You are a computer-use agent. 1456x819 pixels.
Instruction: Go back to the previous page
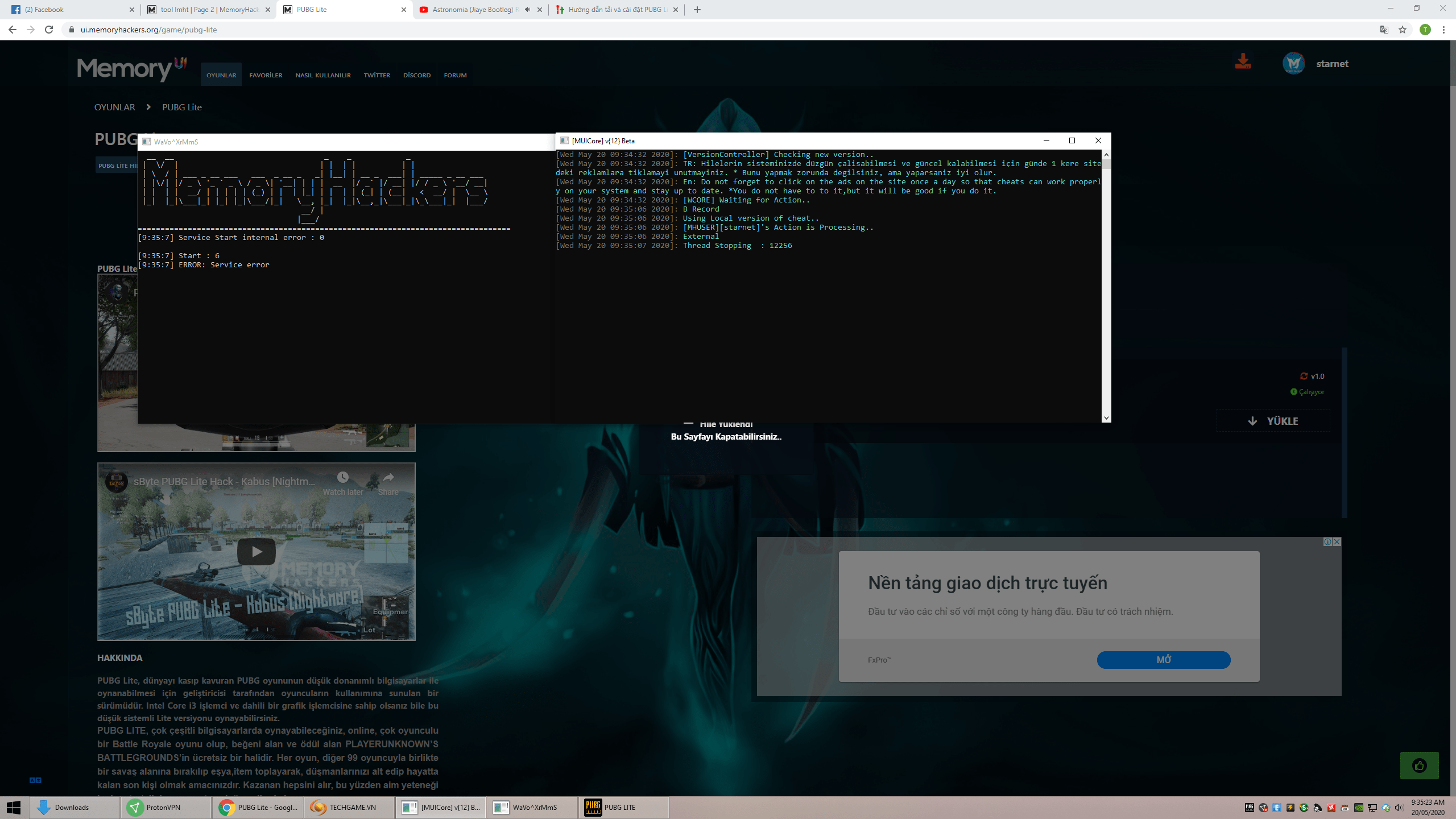(13, 30)
